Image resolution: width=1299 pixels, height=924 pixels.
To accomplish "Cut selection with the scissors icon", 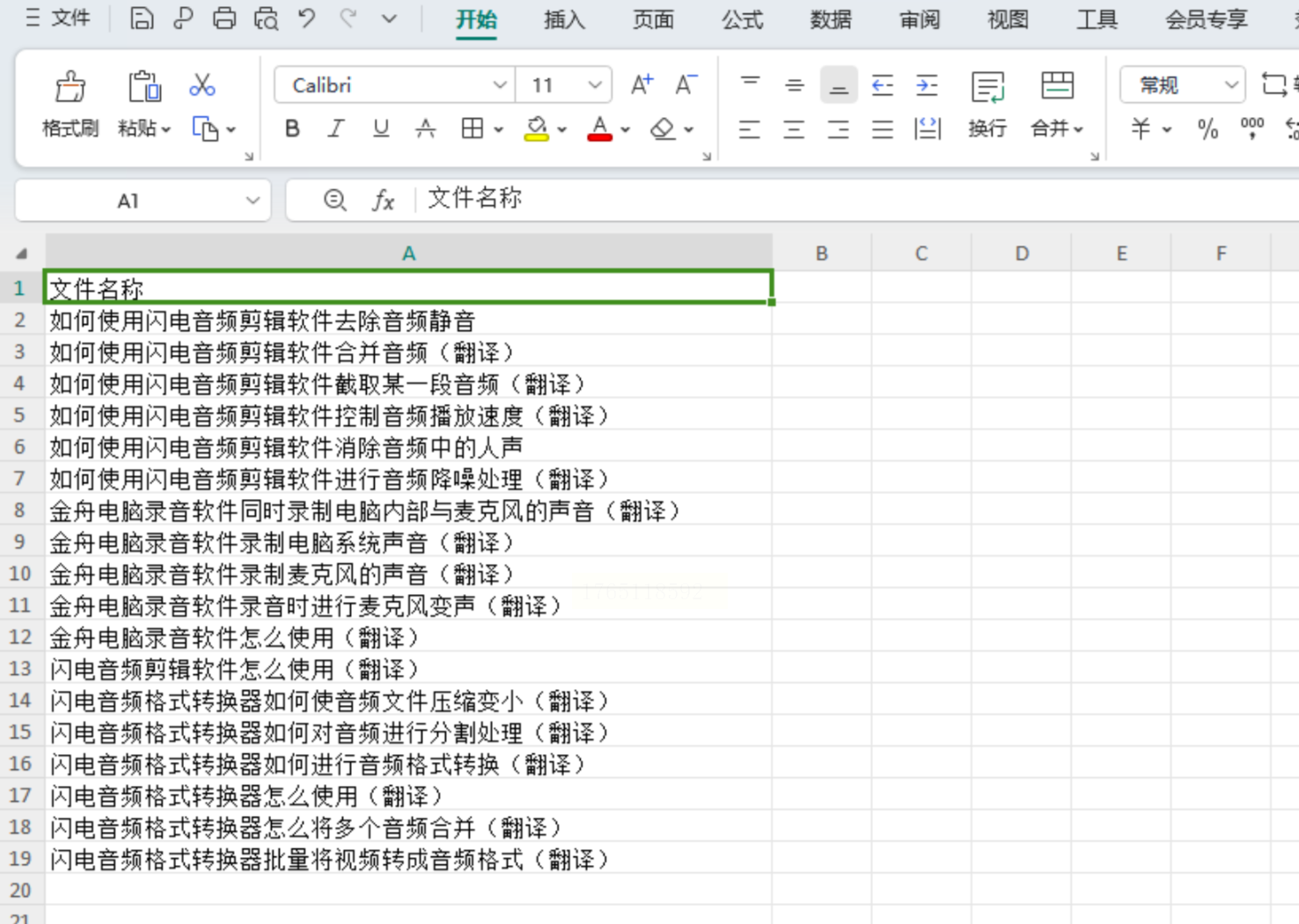I will click(202, 85).
